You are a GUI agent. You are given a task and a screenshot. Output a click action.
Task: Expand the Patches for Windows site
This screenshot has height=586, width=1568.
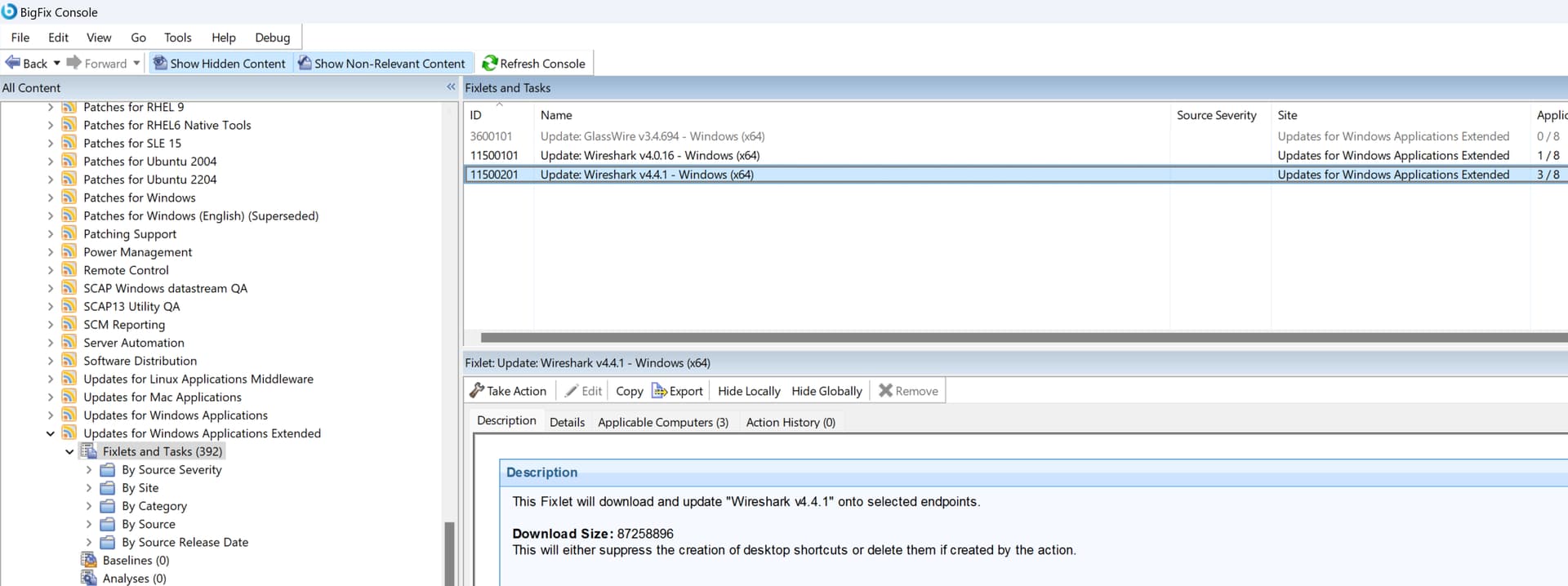tap(51, 198)
